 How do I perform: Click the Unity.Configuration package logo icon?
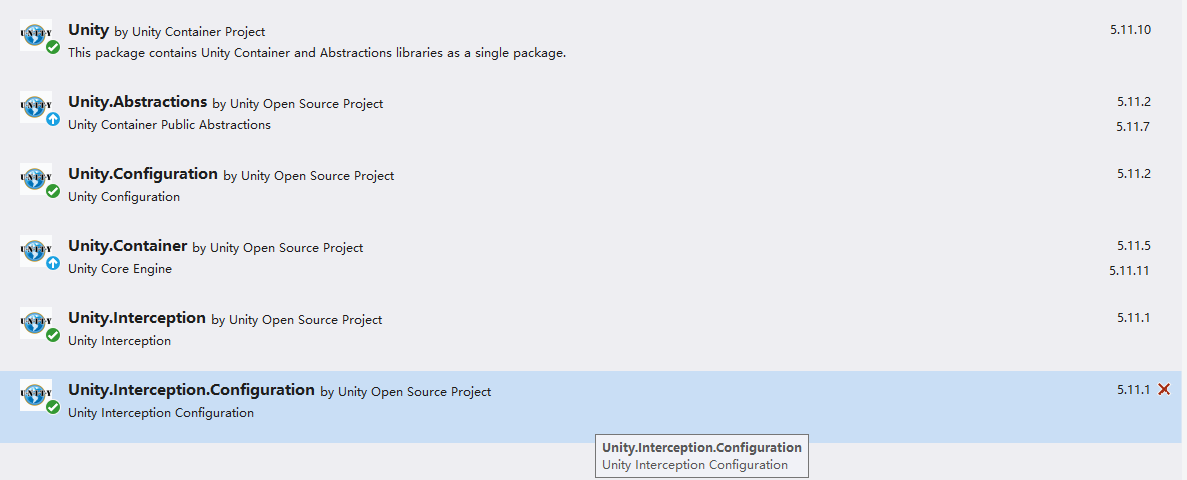[34, 178]
